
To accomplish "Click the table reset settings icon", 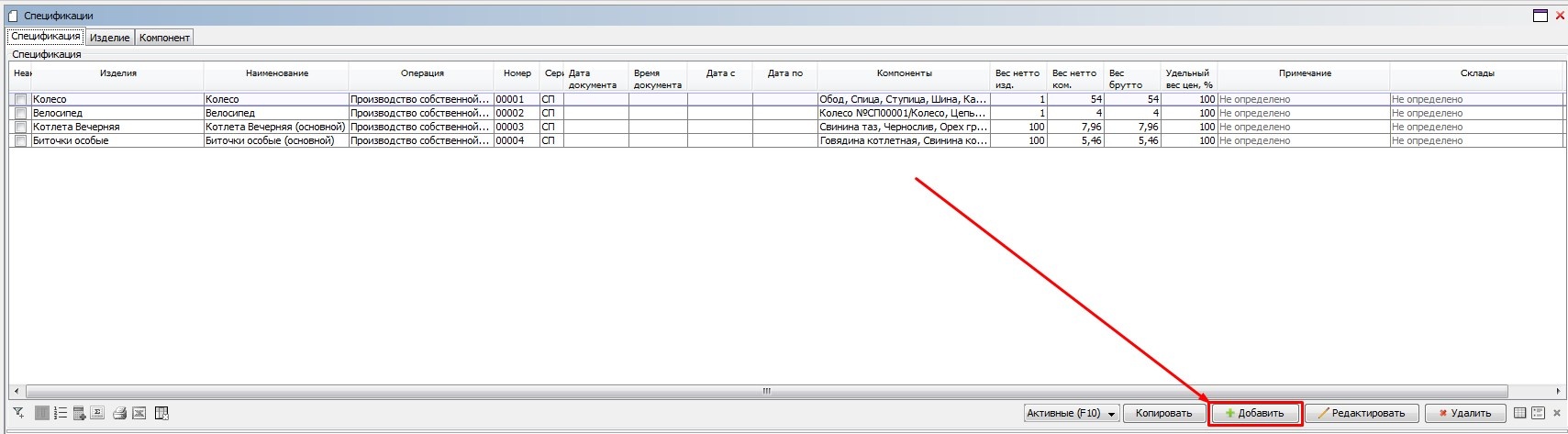I will click(161, 414).
